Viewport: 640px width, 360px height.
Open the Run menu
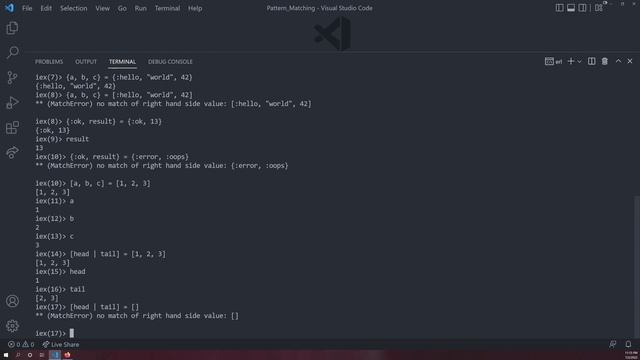pyautogui.click(x=140, y=8)
